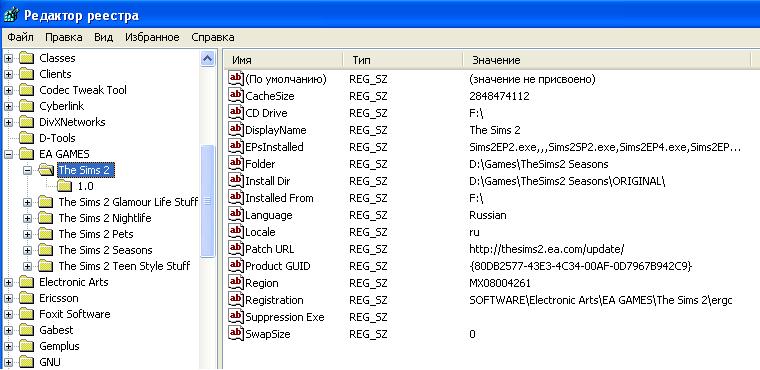Click the Folder string value icon
The width and height of the screenshot is (760, 370).
pyautogui.click(x=236, y=163)
